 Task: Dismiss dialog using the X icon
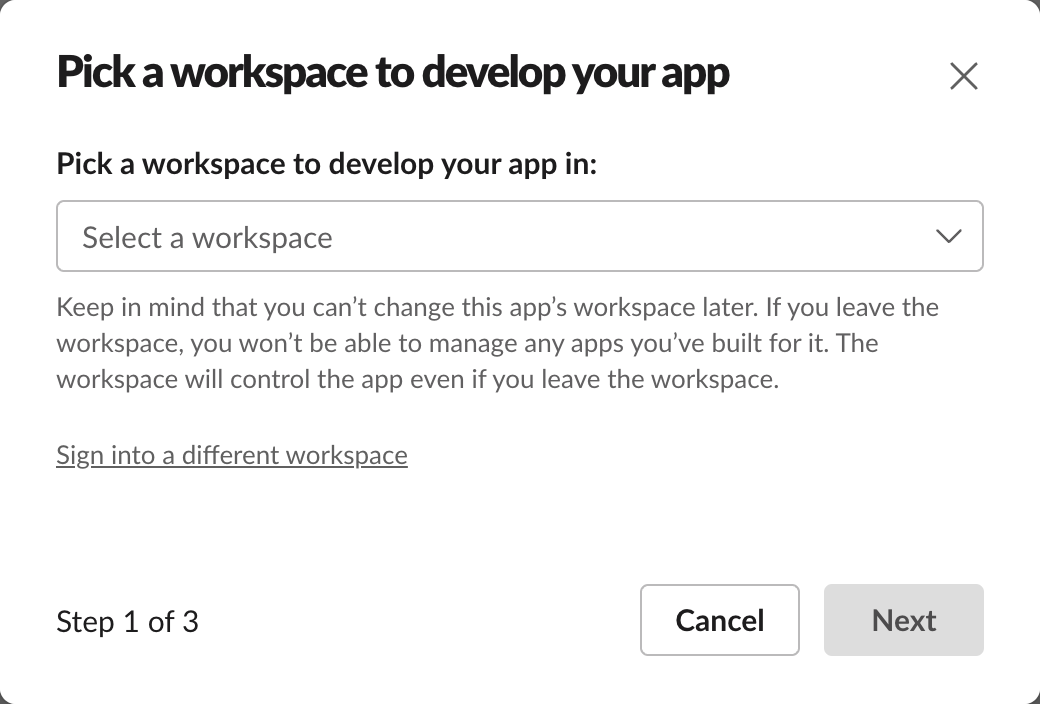coord(963,76)
